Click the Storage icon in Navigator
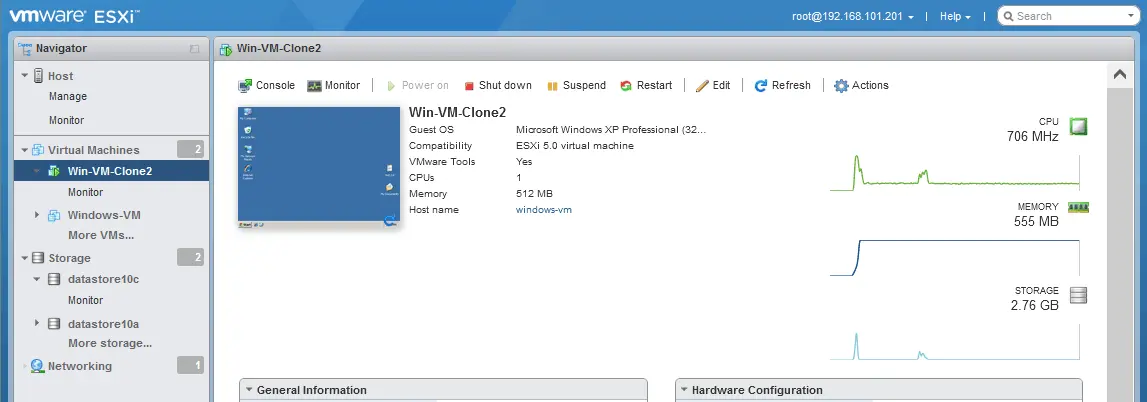Image resolution: width=1147 pixels, height=402 pixels. coord(39,258)
